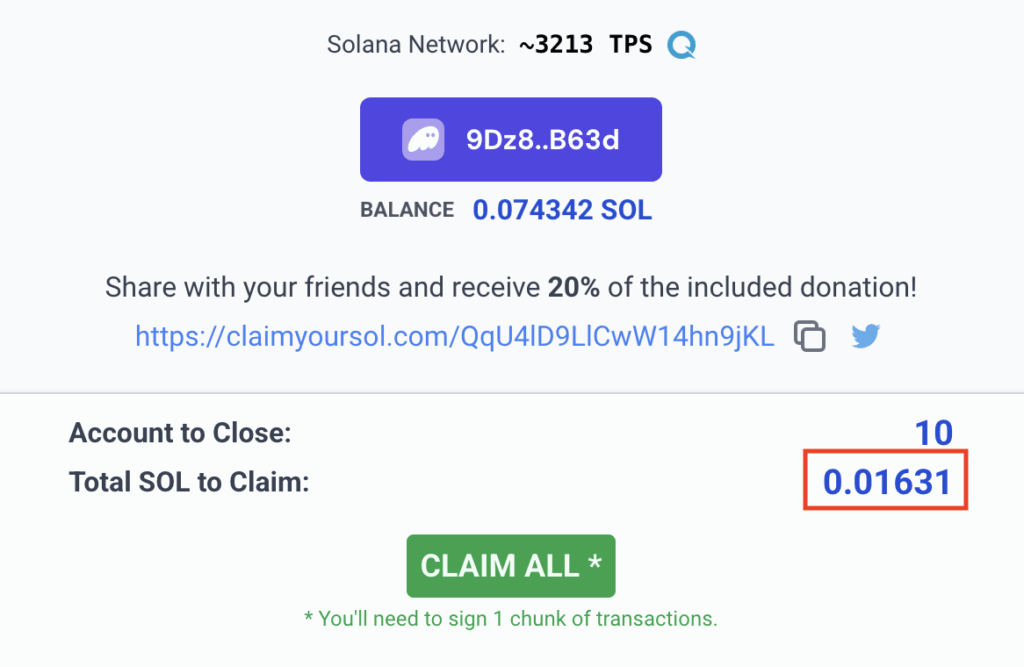Click the Share with your friends text
Viewport: 1024px width, 667px height.
pos(250,288)
